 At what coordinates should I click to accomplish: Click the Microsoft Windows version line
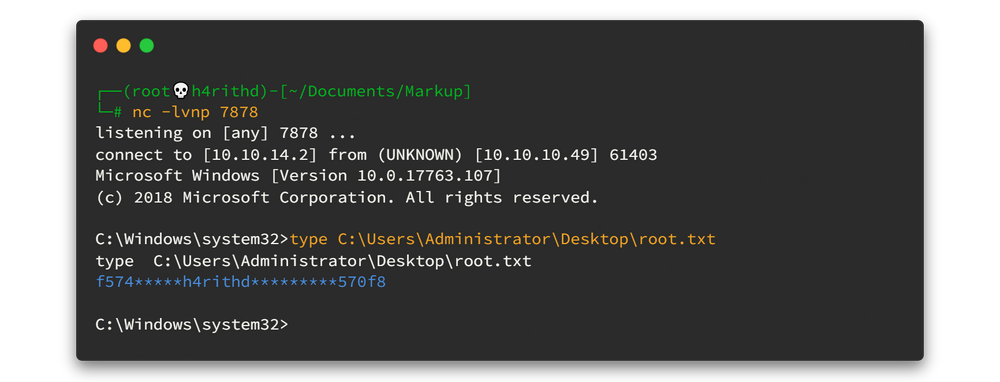(x=298, y=176)
